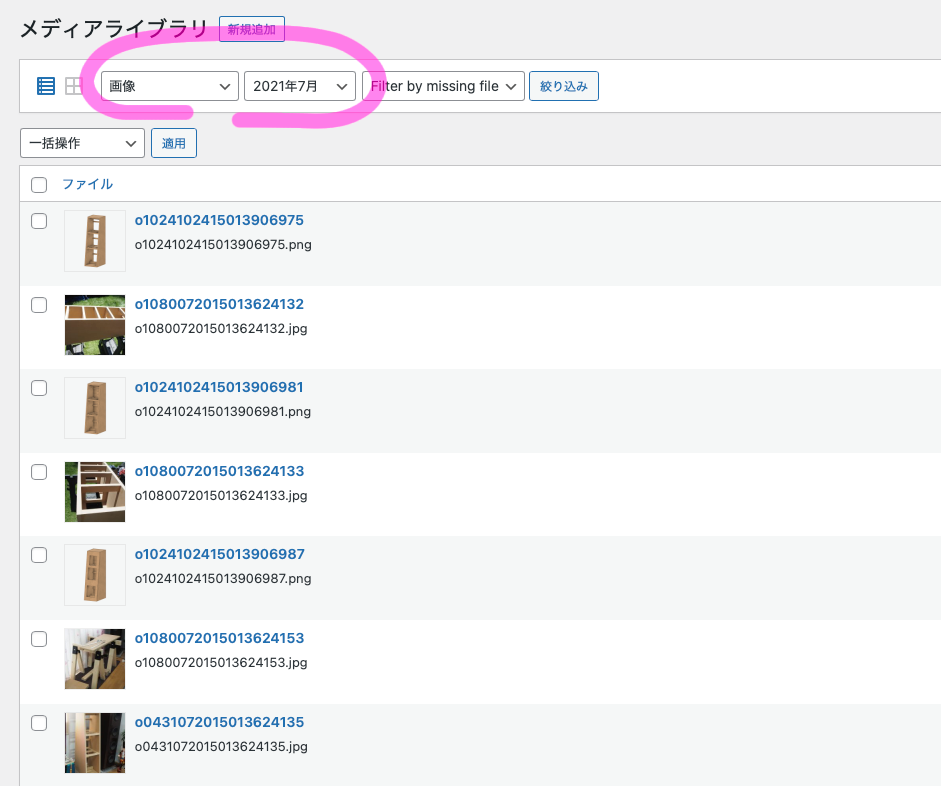Switch to grid view mode

[74, 86]
